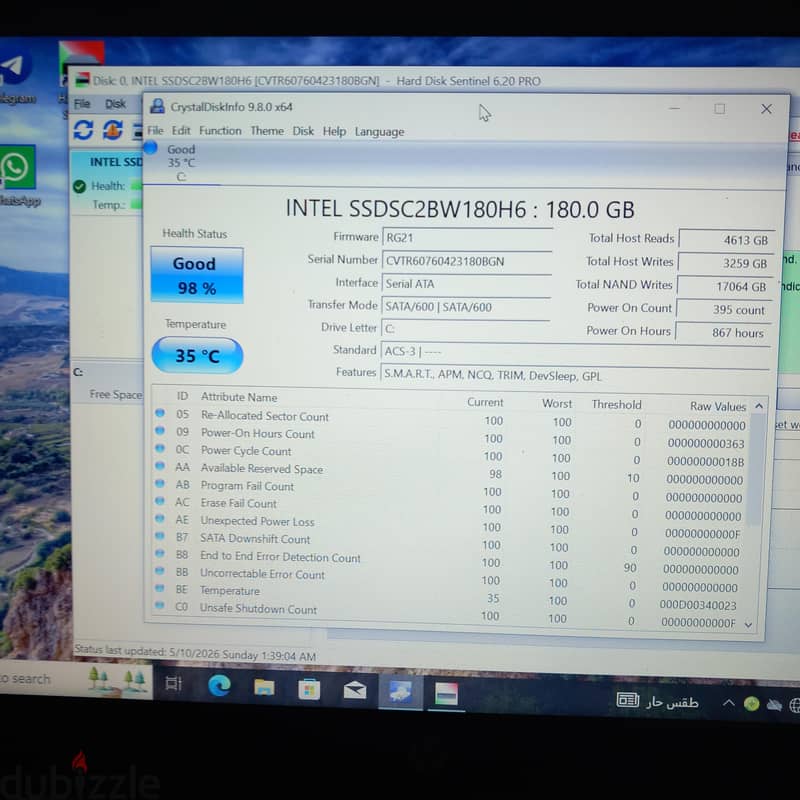This screenshot has width=800, height=800.
Task: Click the Attribute Name column header
Action: pos(239,397)
